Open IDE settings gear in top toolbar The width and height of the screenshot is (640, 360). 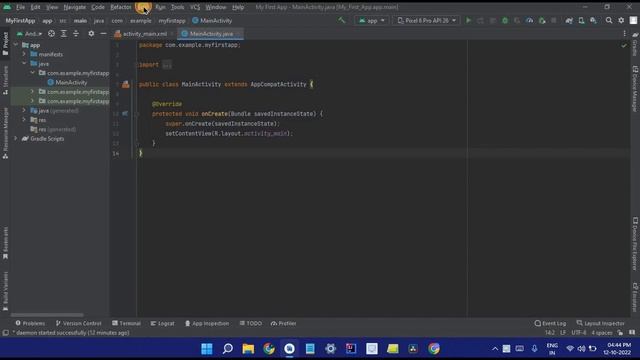621,20
